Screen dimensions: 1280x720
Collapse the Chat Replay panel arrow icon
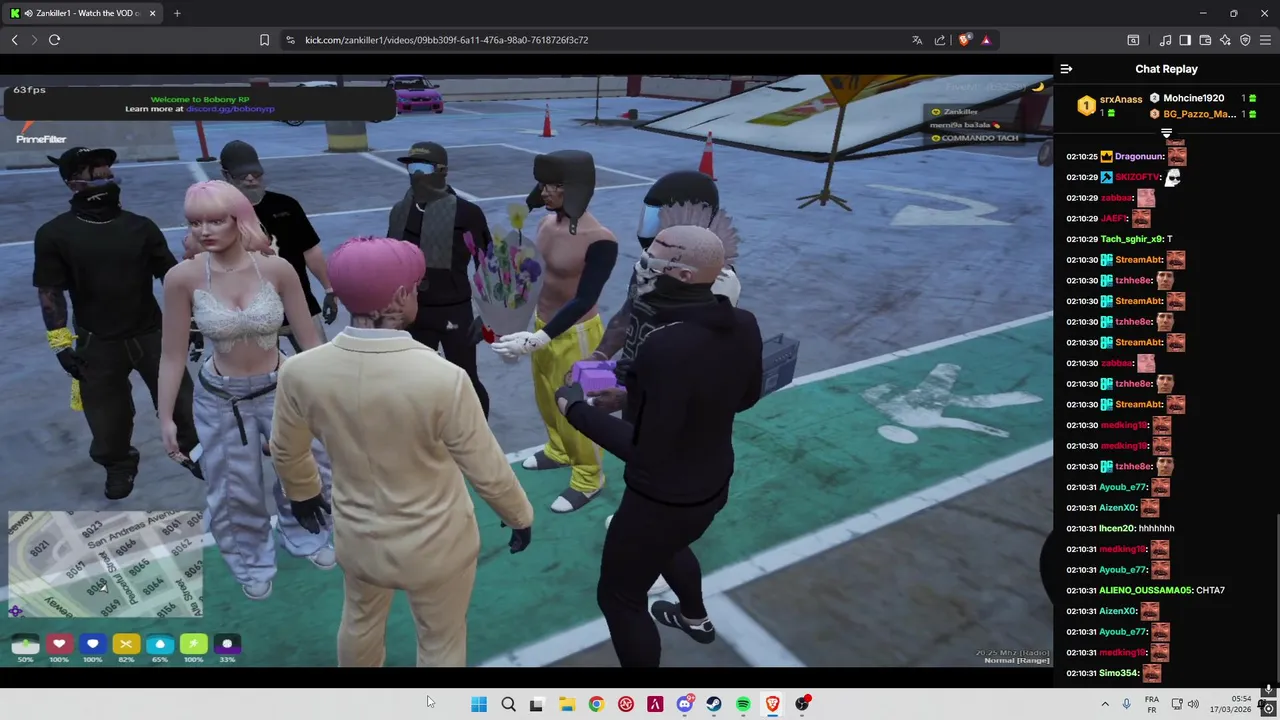(1066, 69)
